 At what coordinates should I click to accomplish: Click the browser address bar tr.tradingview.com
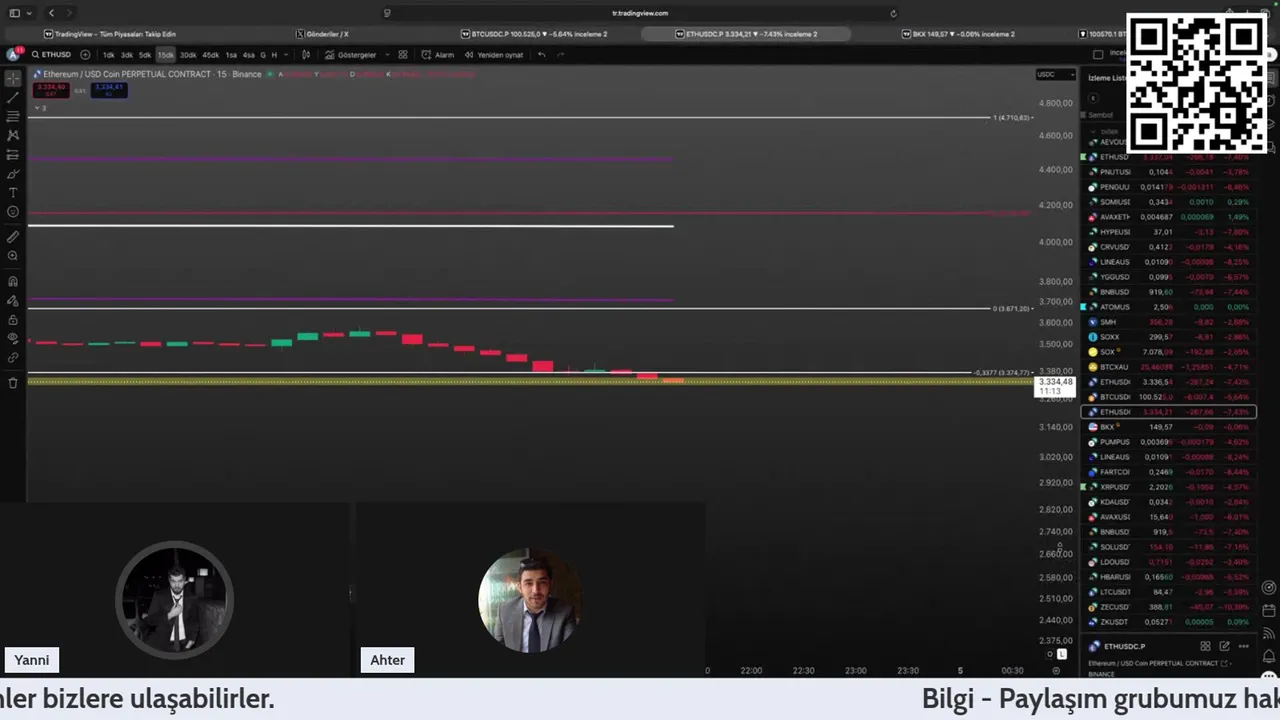tap(640, 13)
